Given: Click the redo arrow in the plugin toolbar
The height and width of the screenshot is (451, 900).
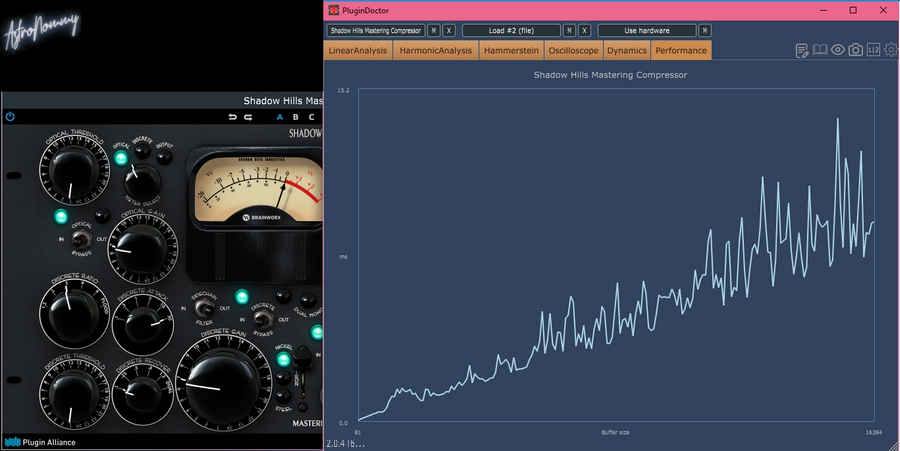Looking at the screenshot, I should [248, 117].
